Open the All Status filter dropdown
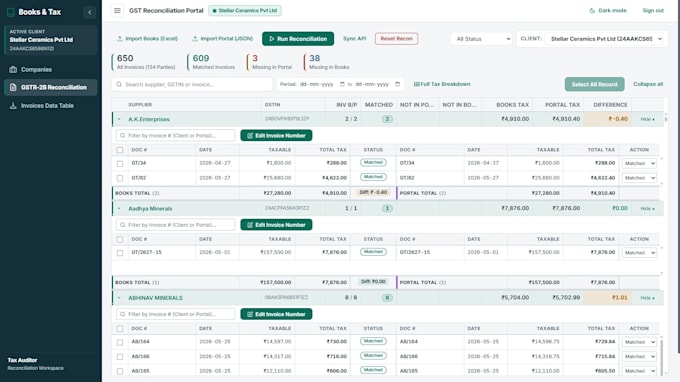Image resolution: width=680 pixels, height=382 pixels. click(x=481, y=39)
